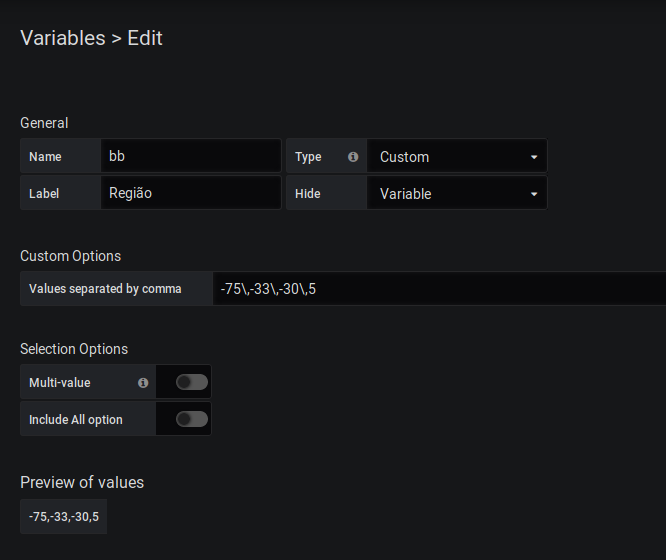Click the Label field containing Região

[190, 194]
